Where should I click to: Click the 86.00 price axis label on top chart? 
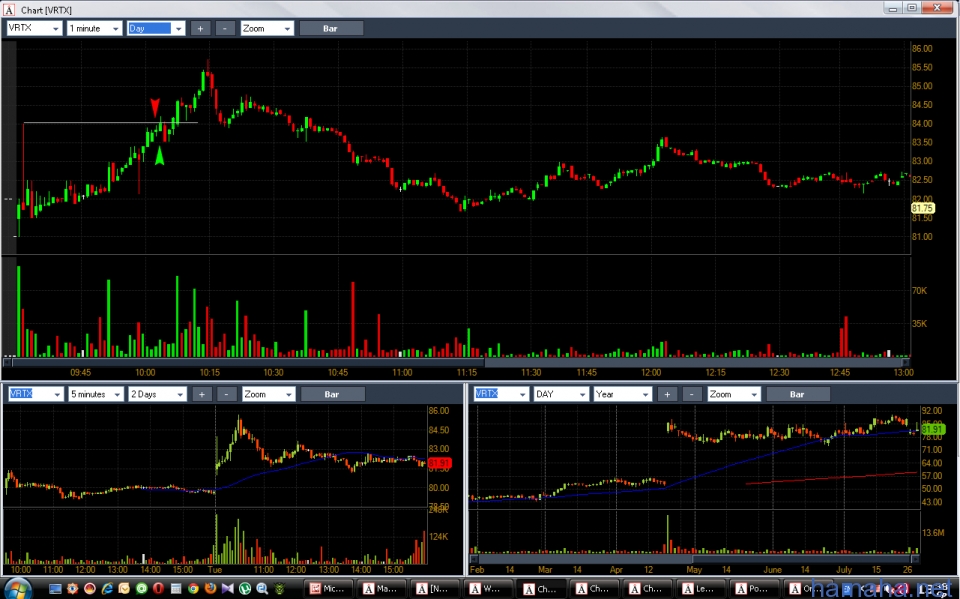(x=922, y=48)
